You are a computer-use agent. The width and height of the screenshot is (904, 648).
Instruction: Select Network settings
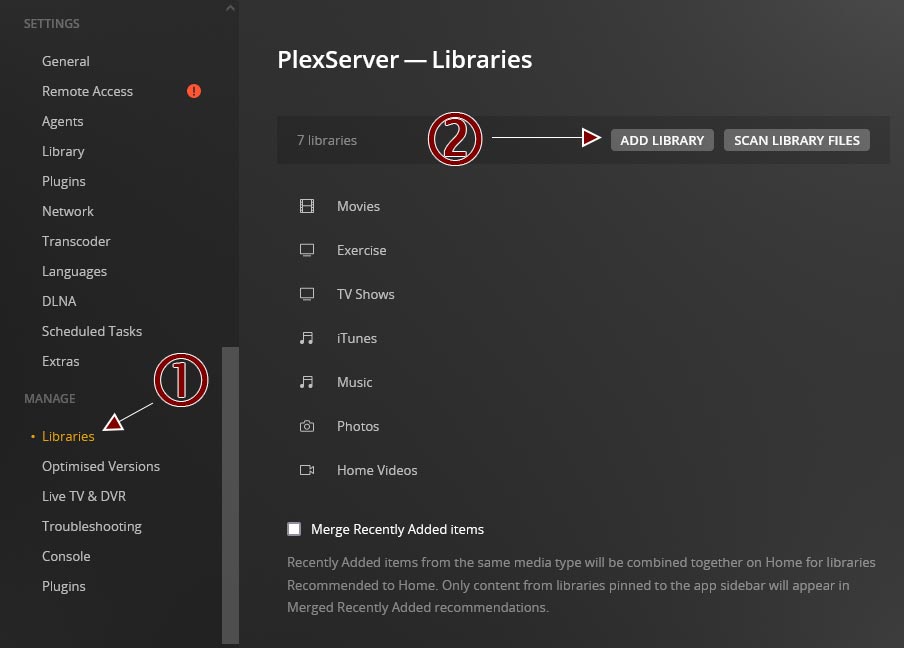pos(67,211)
